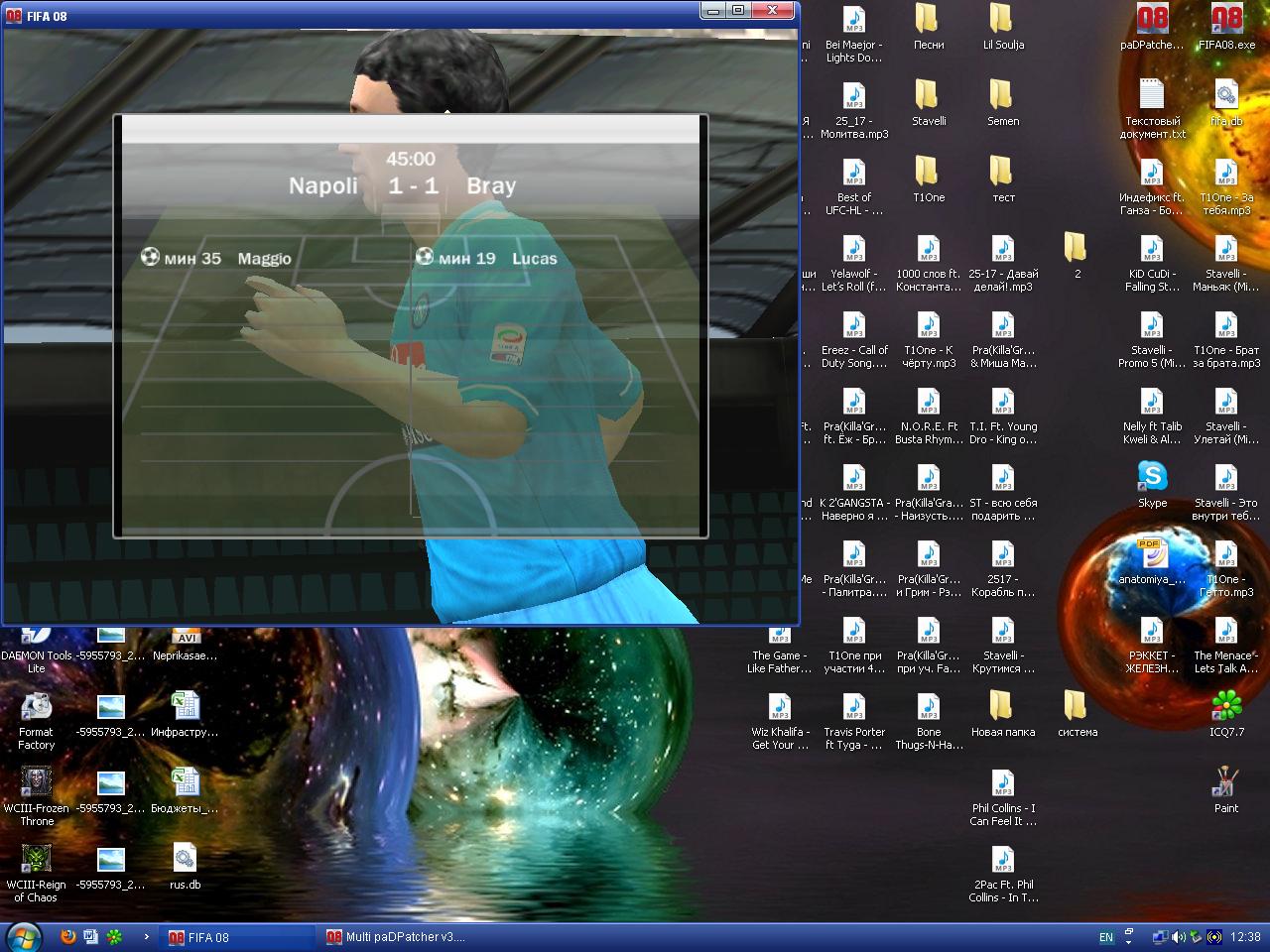Select N.O.R.E. Ft Busta Rhym… mp3
The width and height of the screenshot is (1270, 952).
point(929,415)
